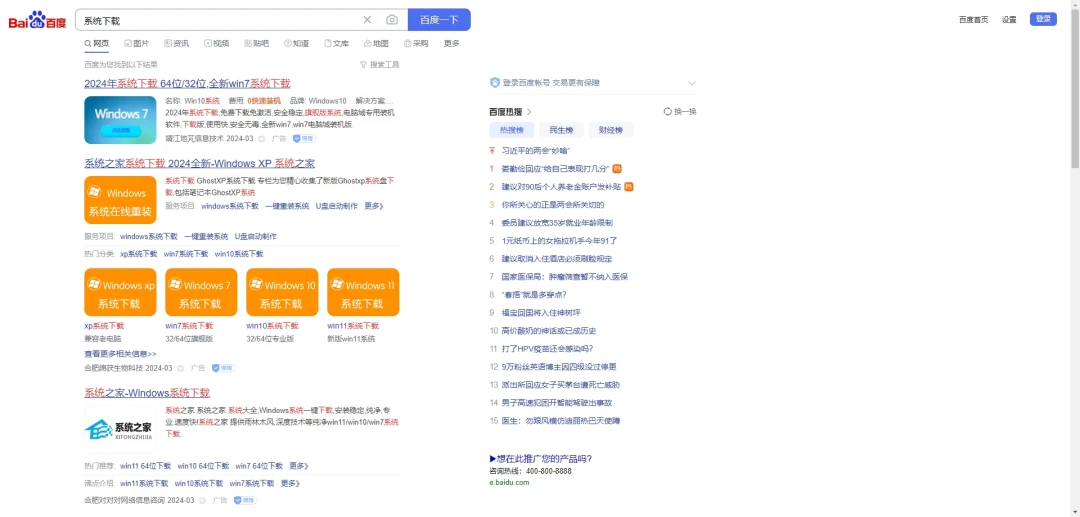Viewport: 1080px width, 517px height.
Task: Click the 保障 badge under 合肥对对对网络信息咨询
Action: click(x=245, y=500)
